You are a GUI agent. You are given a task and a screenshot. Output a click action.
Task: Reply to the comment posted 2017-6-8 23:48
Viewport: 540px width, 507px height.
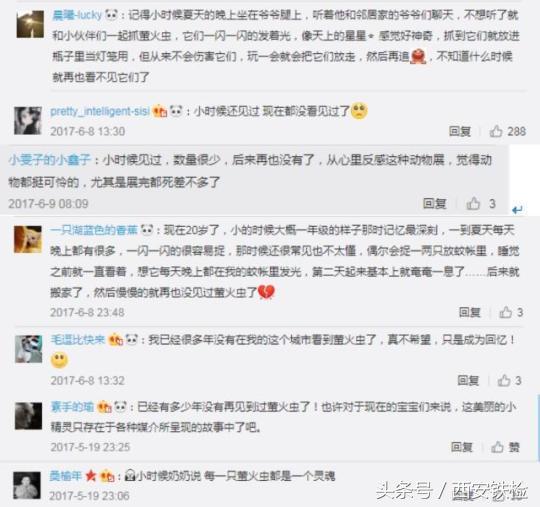[469, 312]
